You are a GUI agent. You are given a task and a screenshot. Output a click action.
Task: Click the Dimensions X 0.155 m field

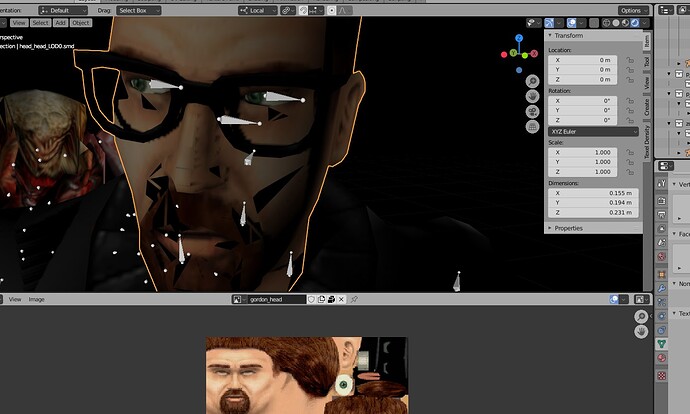click(x=593, y=193)
